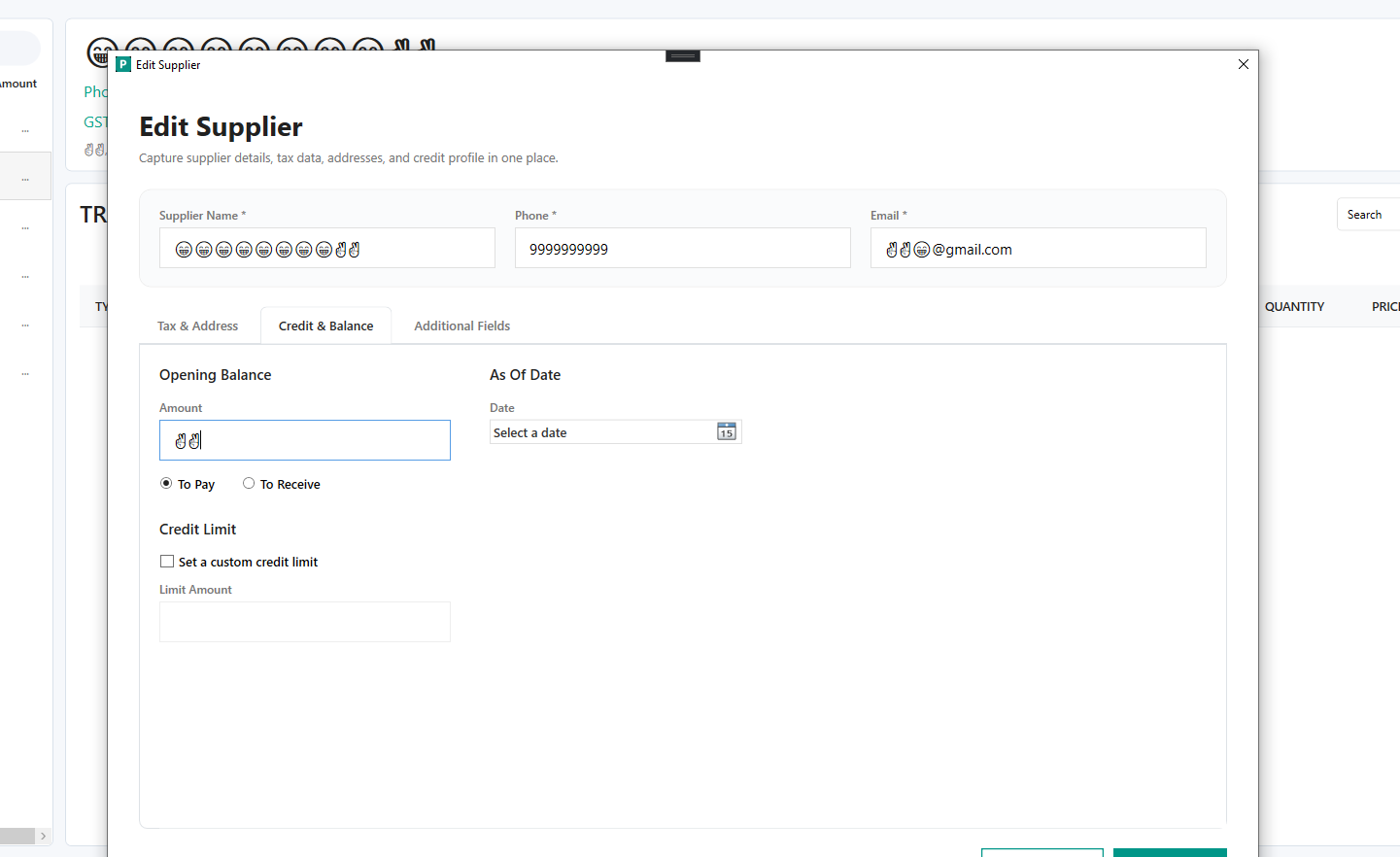The width and height of the screenshot is (1400, 857).
Task: Select the To Receive radio button
Action: (x=249, y=483)
